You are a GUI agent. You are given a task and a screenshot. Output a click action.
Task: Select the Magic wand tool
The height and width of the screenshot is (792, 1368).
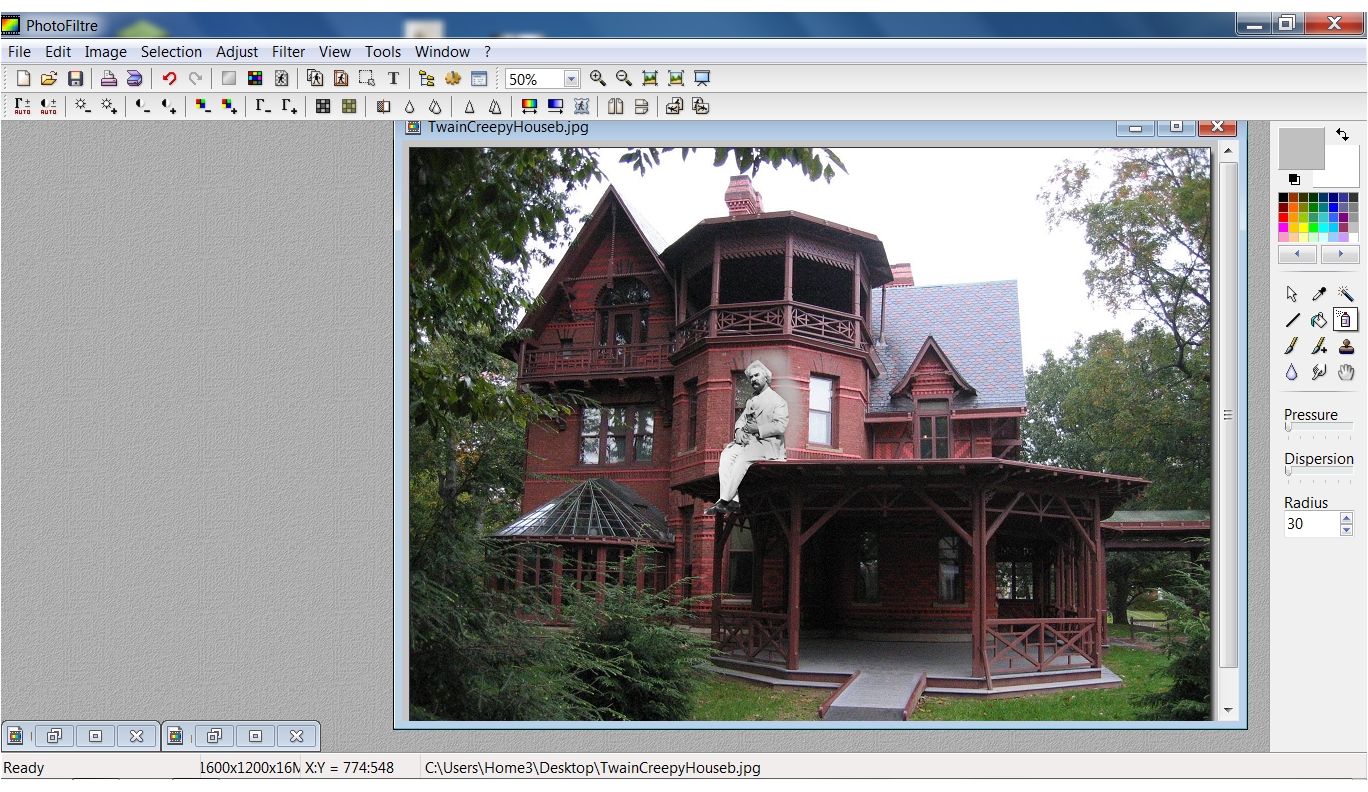point(1346,294)
